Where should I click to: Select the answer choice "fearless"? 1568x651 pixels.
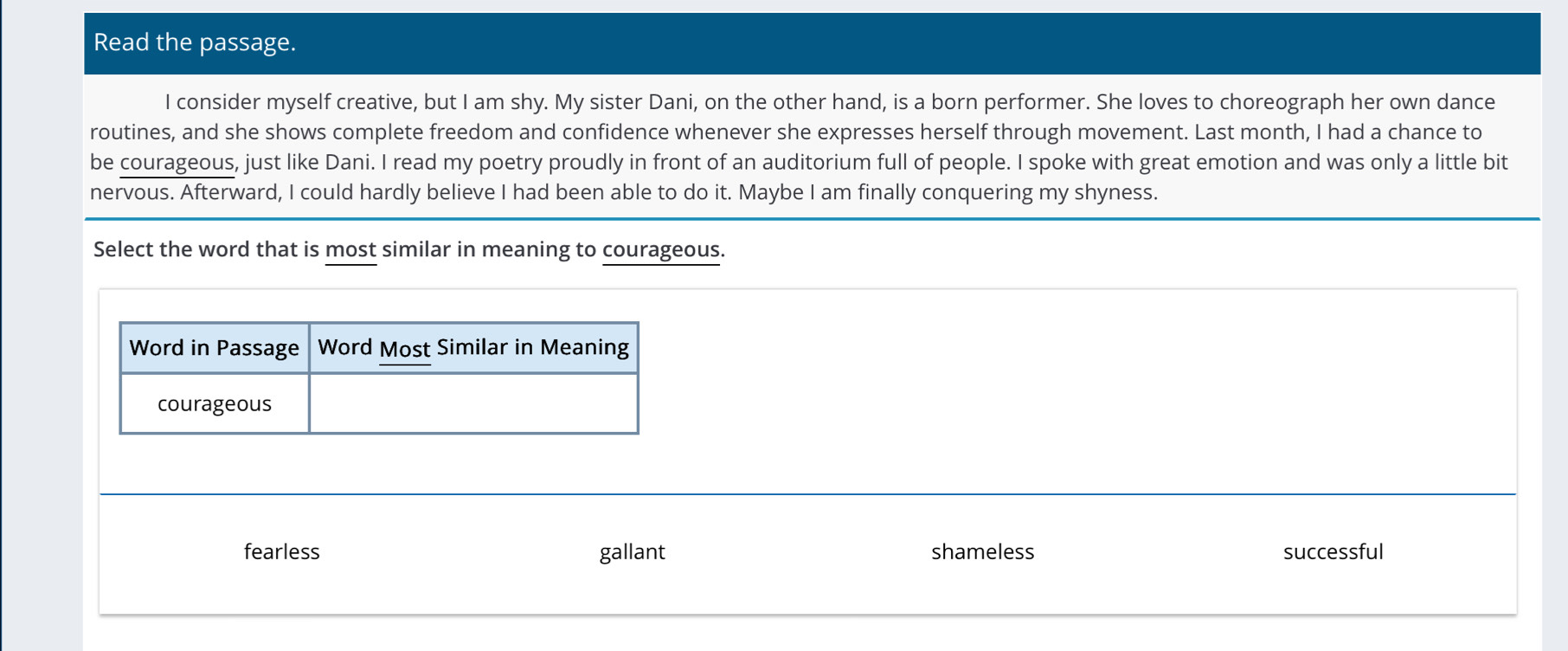[281, 551]
